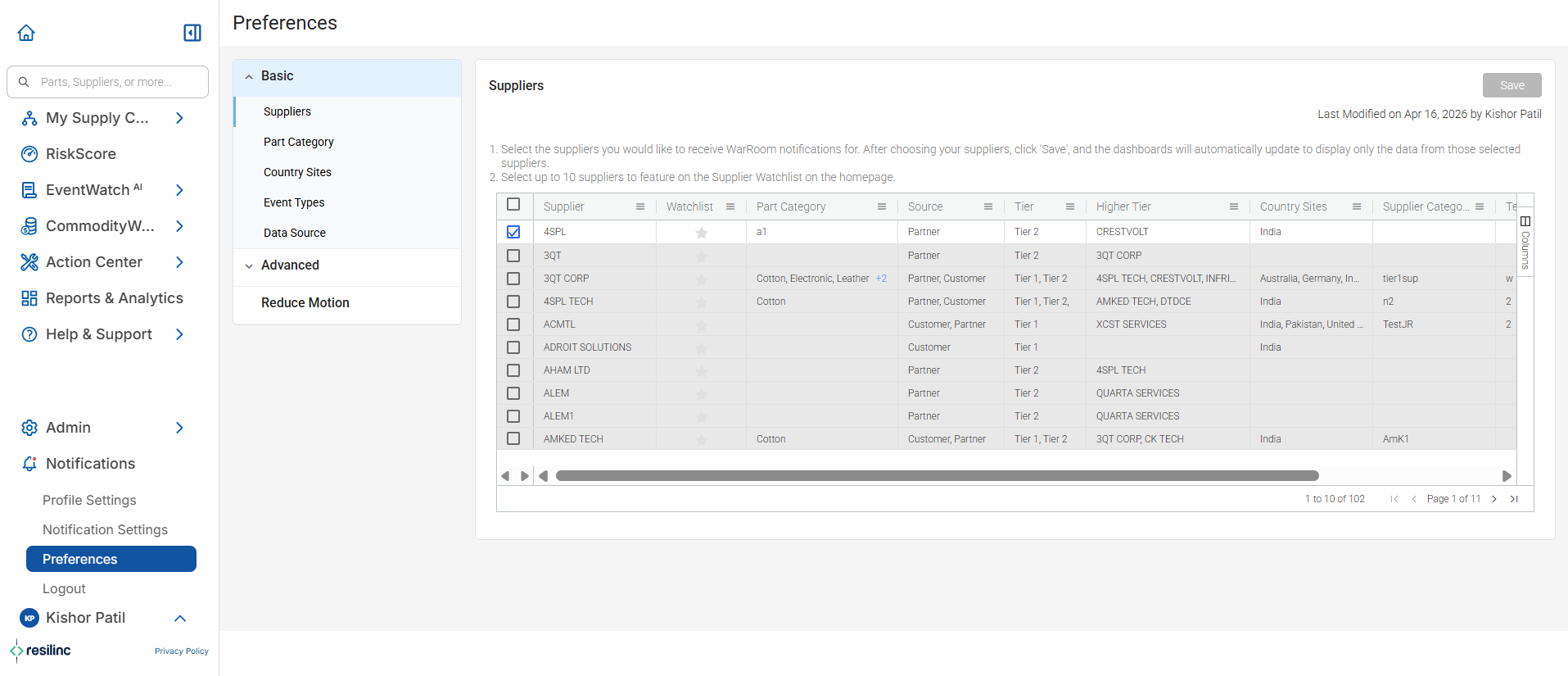Image resolution: width=1568 pixels, height=676 pixels.
Task: Check the AMKED TECH checkbox
Action: (x=513, y=439)
